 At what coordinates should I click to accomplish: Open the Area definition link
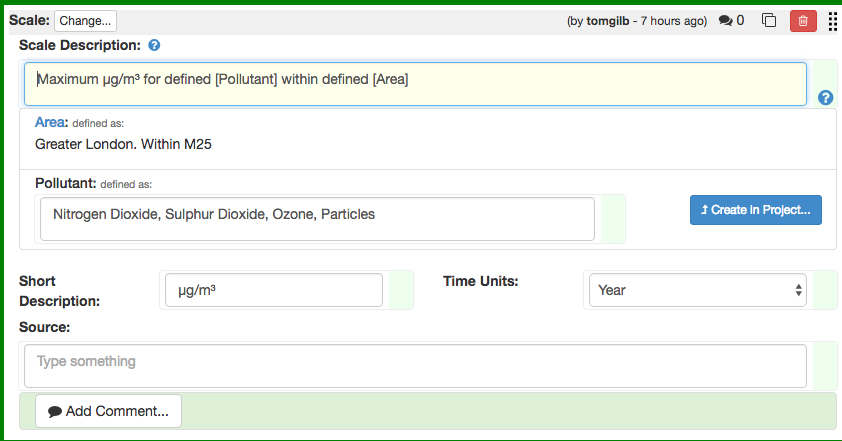(x=50, y=122)
